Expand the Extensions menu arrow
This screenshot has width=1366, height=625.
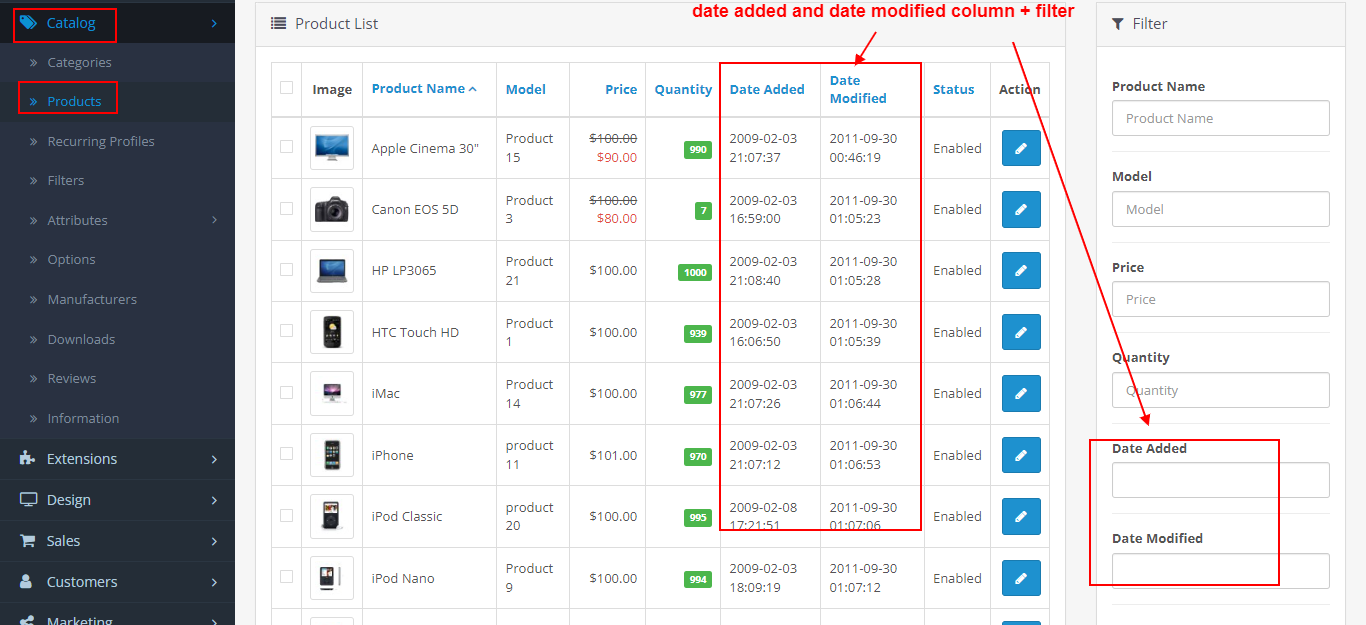pyautogui.click(x=214, y=459)
